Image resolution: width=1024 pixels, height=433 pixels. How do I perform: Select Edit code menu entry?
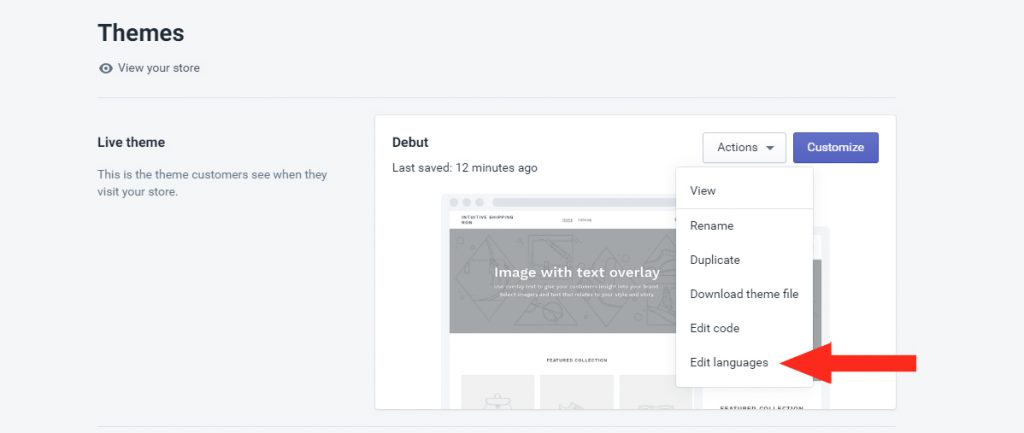(x=744, y=328)
